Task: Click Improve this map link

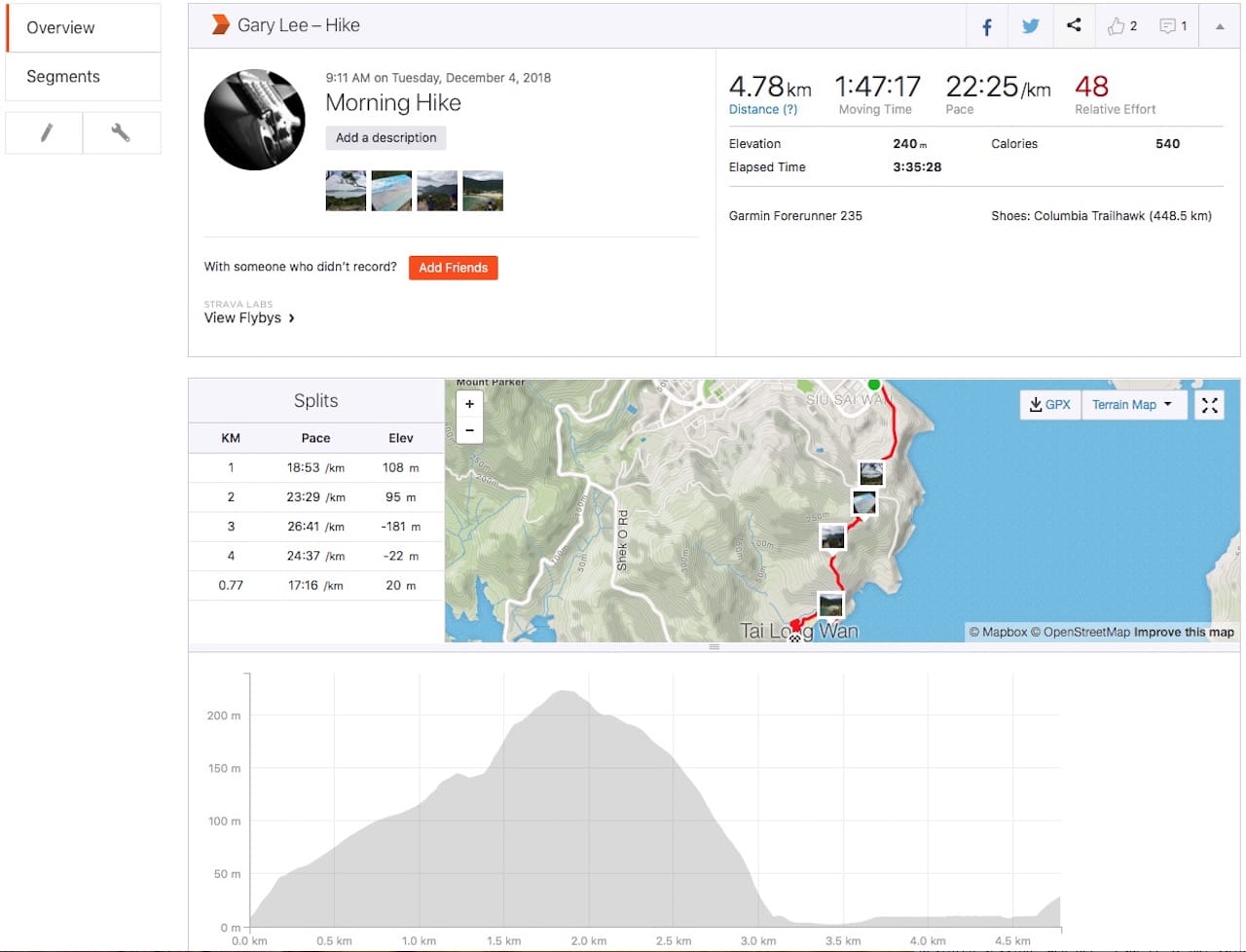Action: click(x=1184, y=632)
